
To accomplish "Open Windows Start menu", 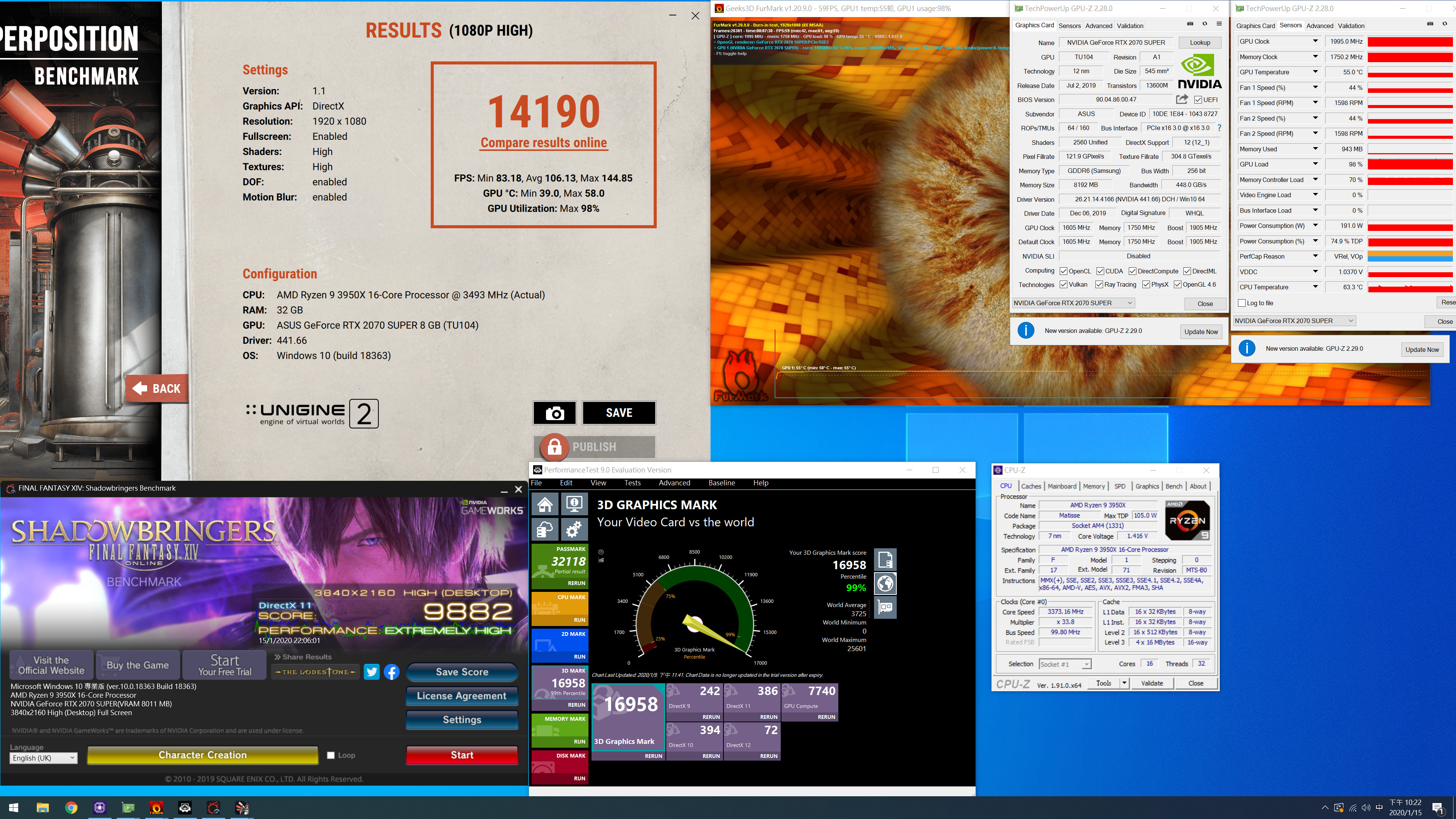I will pyautogui.click(x=14, y=808).
